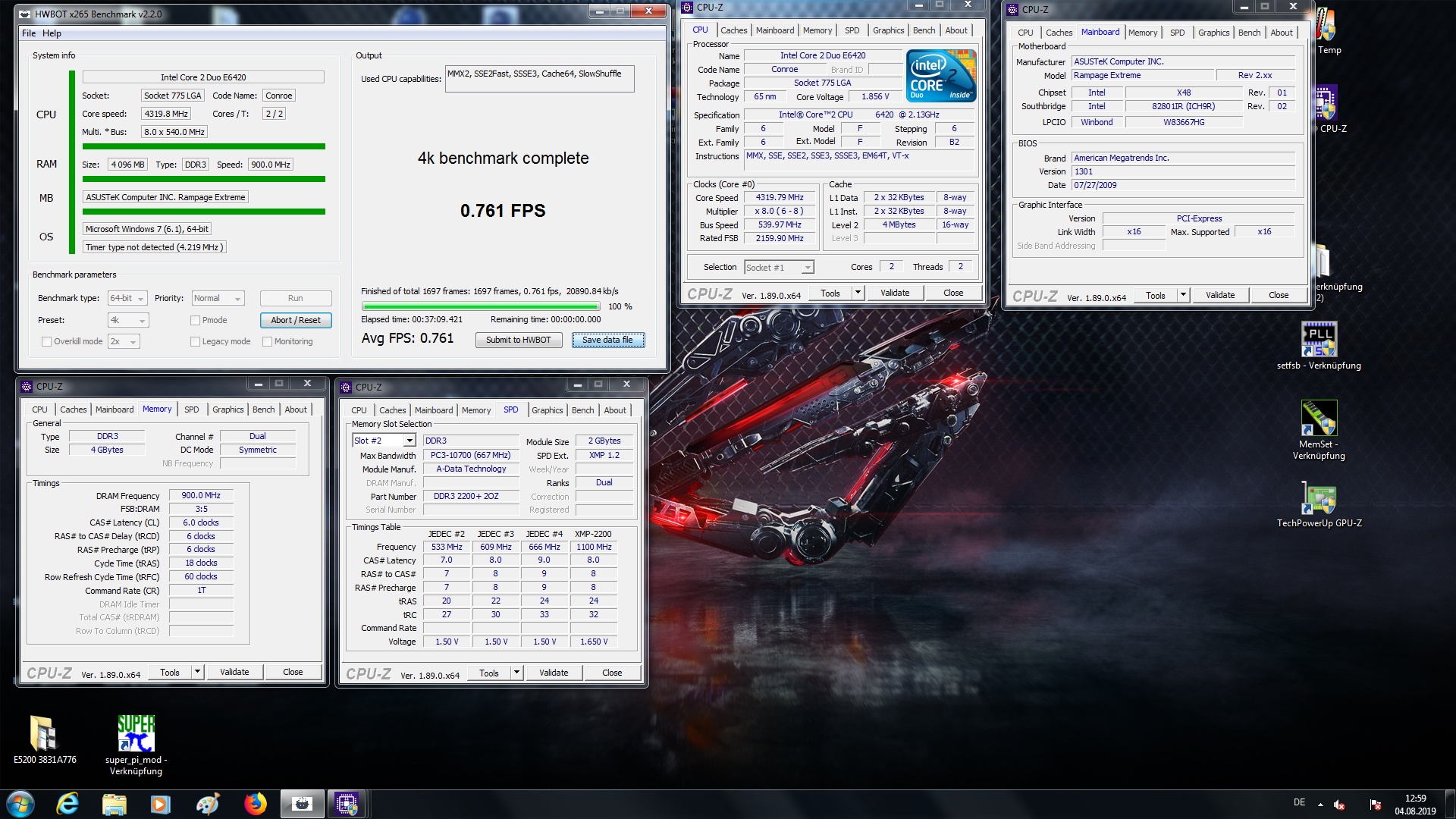Screen dimensions: 1456x819
Task: Click the DE language indicator
Action: pyautogui.click(x=1299, y=802)
